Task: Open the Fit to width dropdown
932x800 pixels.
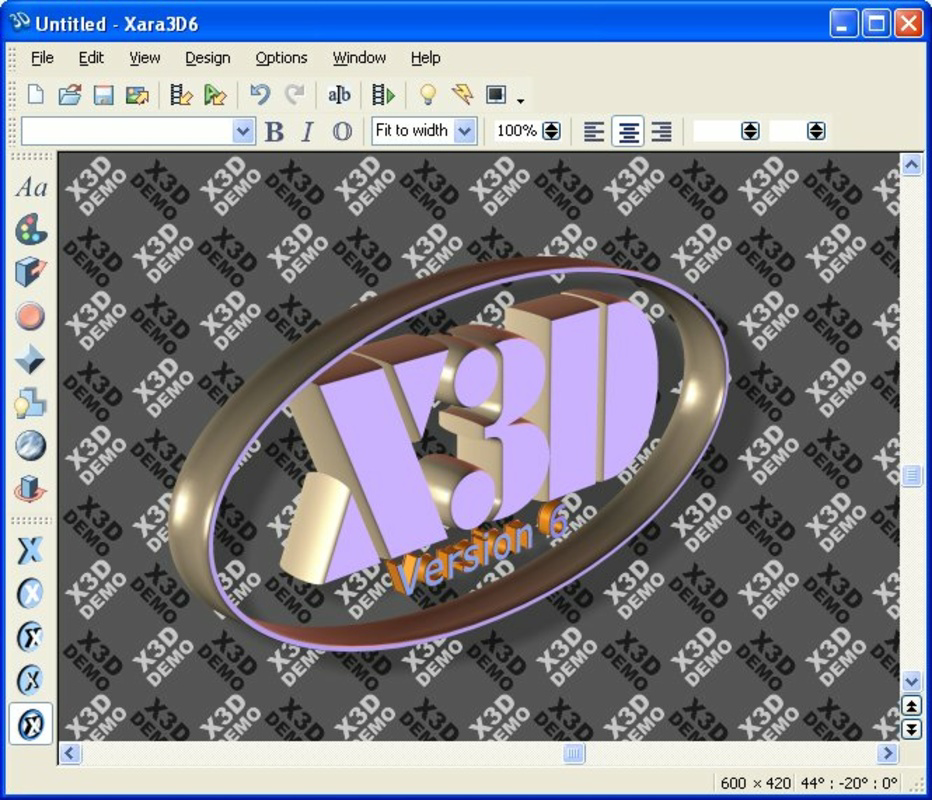Action: pos(465,131)
